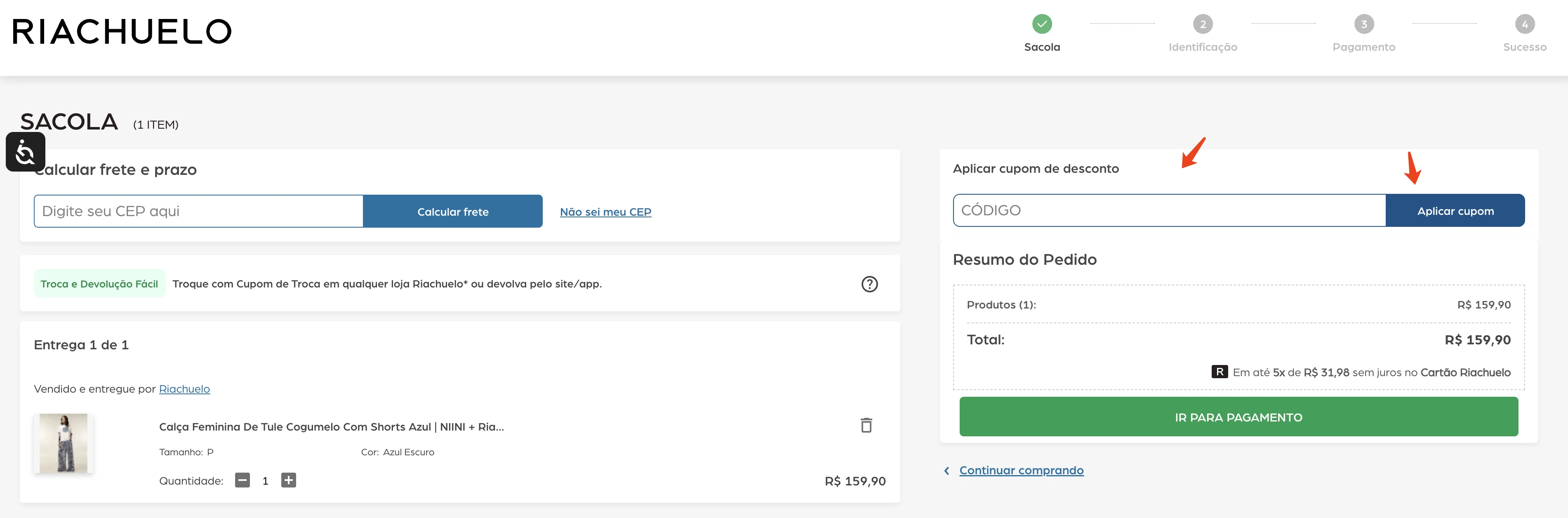
Task: Click the Aplicar cupom button
Action: tap(1455, 211)
